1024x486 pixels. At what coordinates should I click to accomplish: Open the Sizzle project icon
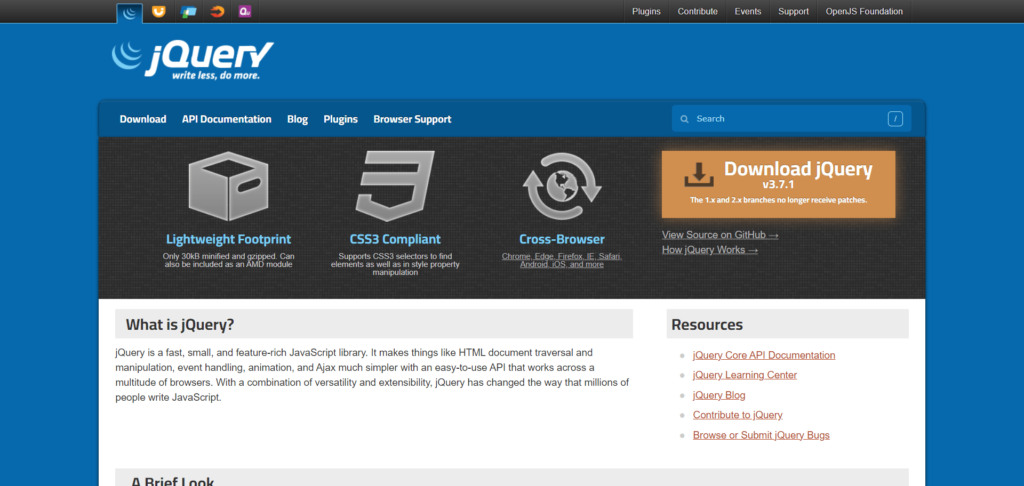click(217, 11)
